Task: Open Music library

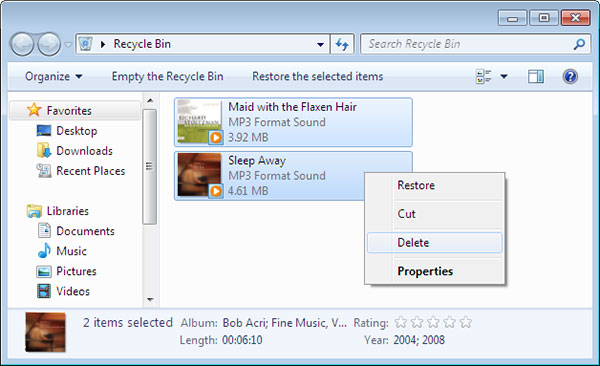Action: [71, 251]
